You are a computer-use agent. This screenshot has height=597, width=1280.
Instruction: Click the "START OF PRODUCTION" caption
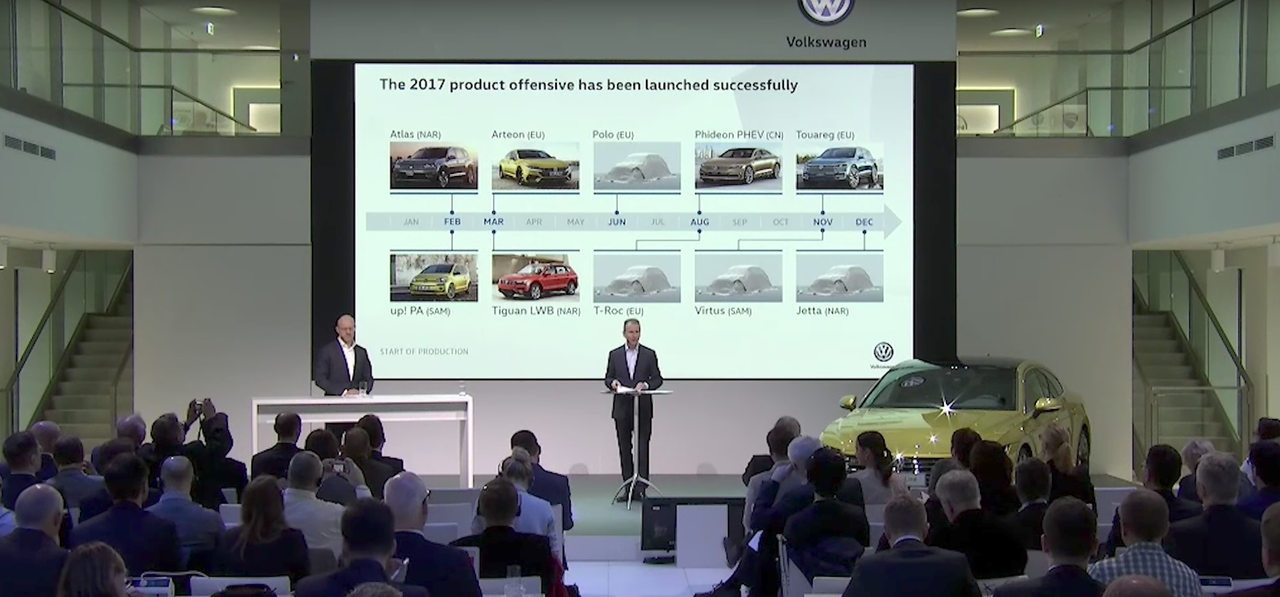tap(424, 351)
